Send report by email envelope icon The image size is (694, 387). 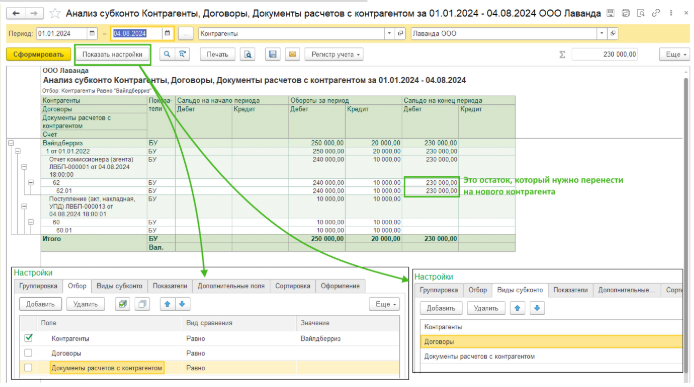click(x=293, y=54)
